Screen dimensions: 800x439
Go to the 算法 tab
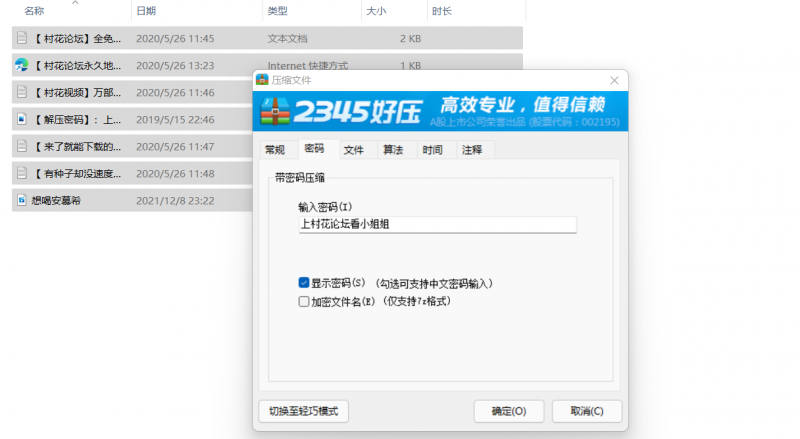(393, 150)
